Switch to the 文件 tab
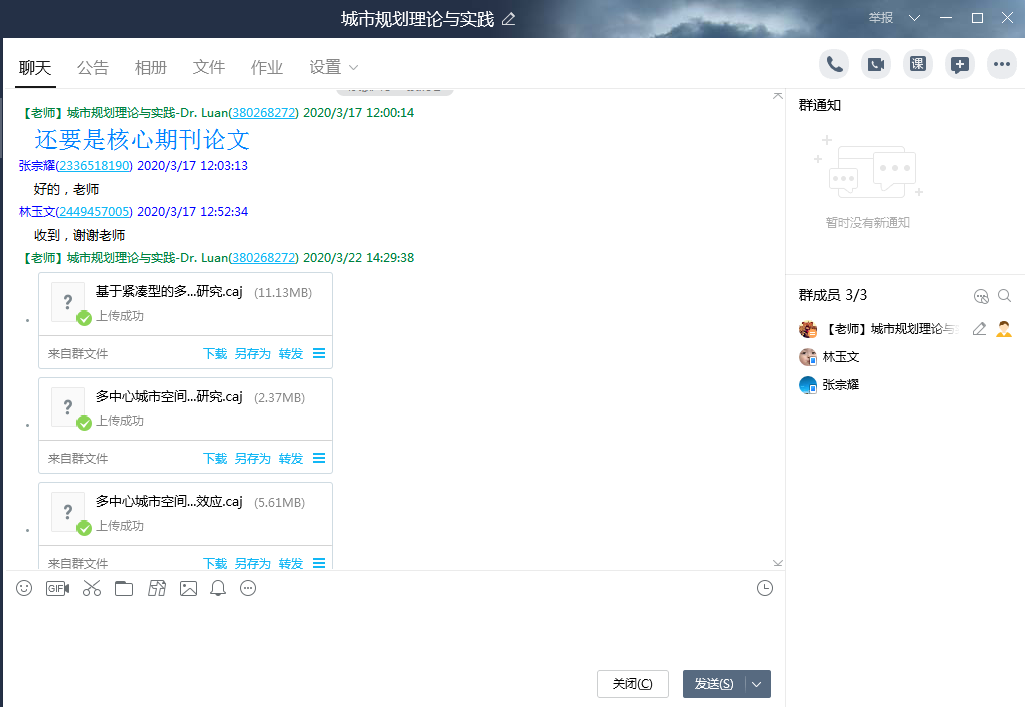 click(x=209, y=68)
